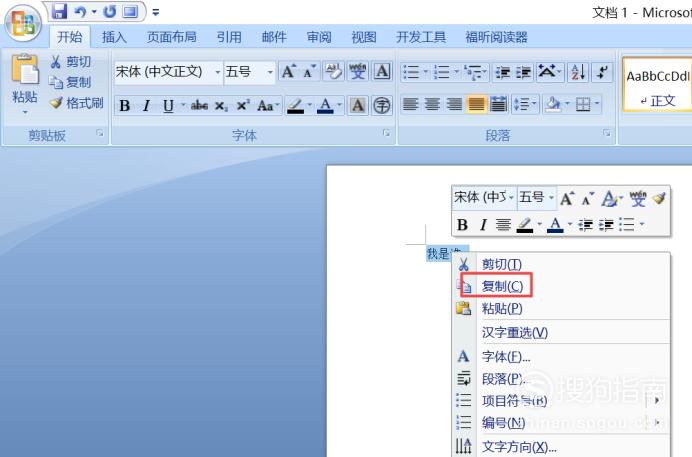Screen dimensions: 692x457
Task: Click 复制 copy in the clipboard group
Action: [70, 82]
